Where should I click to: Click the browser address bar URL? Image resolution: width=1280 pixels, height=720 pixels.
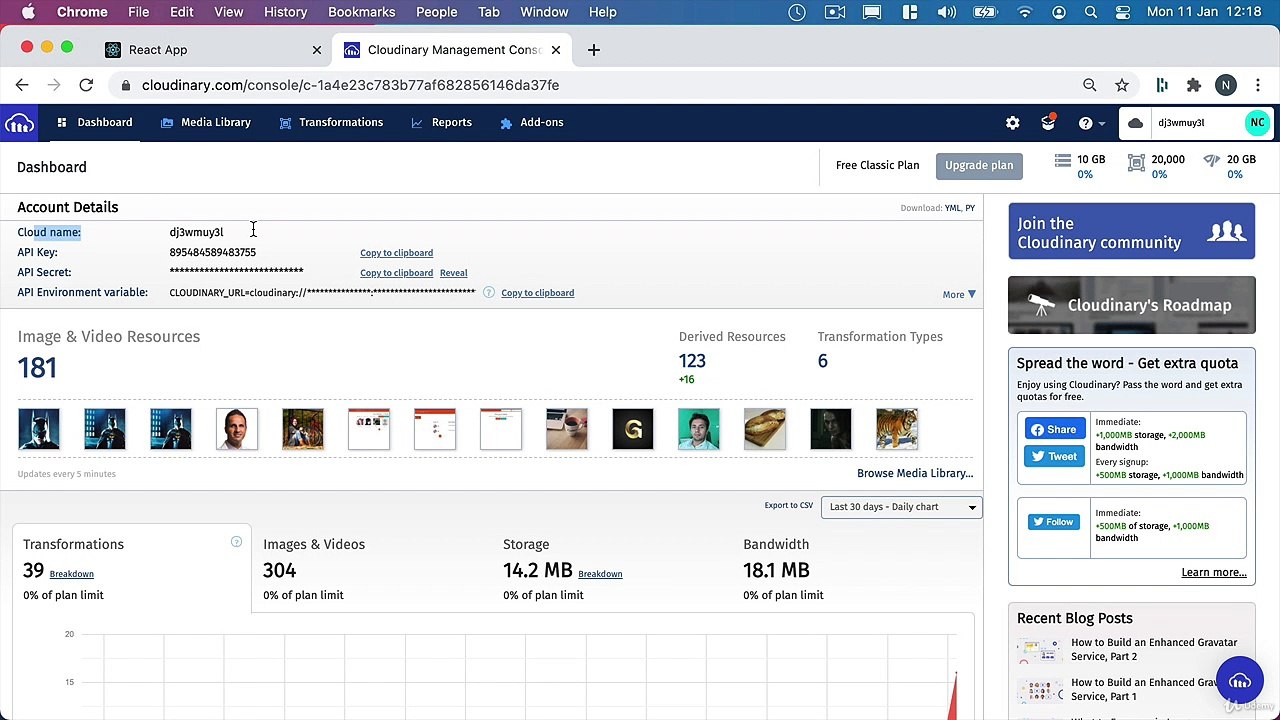(x=350, y=85)
